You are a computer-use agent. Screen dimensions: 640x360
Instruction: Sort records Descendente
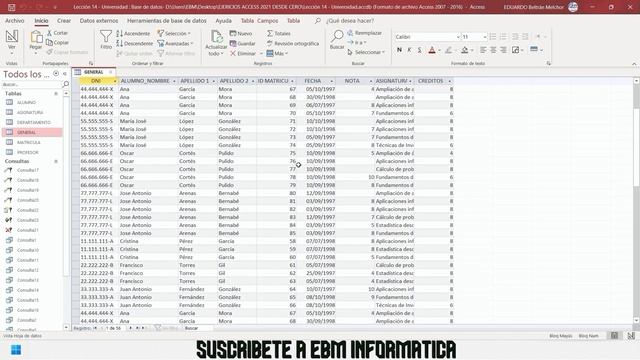pyautogui.click(x=135, y=43)
